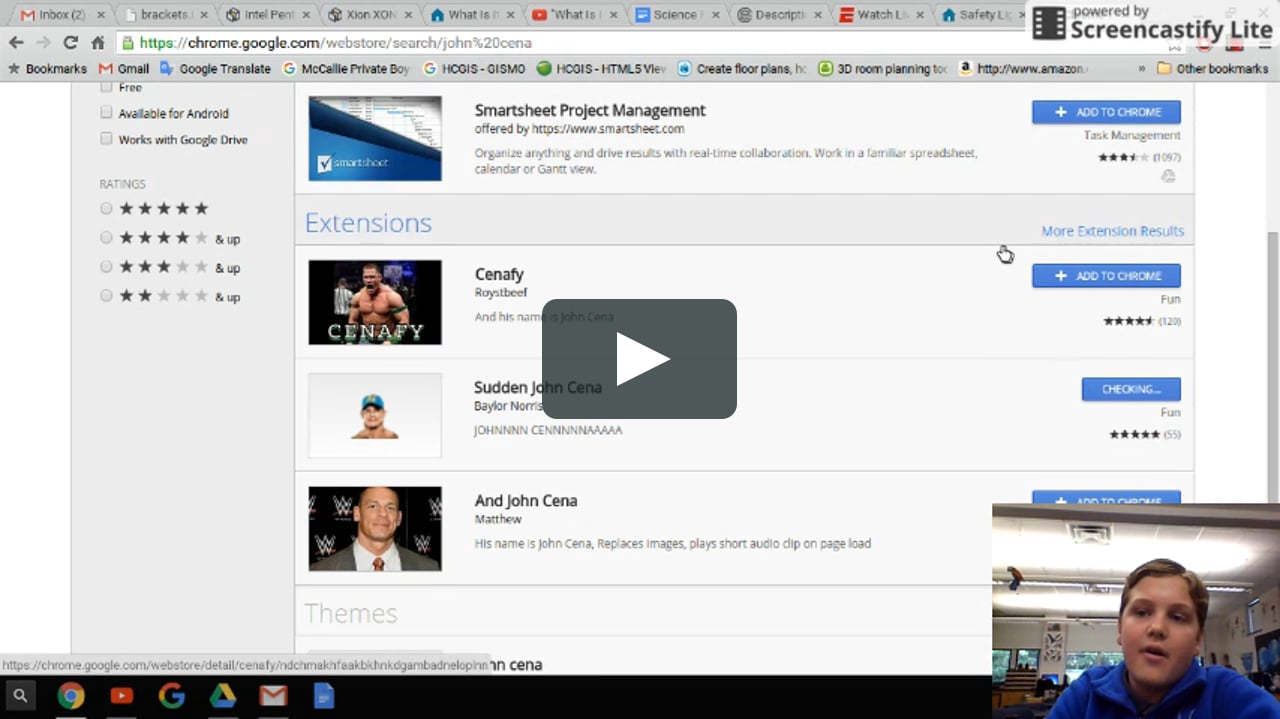Reload the page with the refresh icon
The width and height of the screenshot is (1280, 719).
click(70, 42)
